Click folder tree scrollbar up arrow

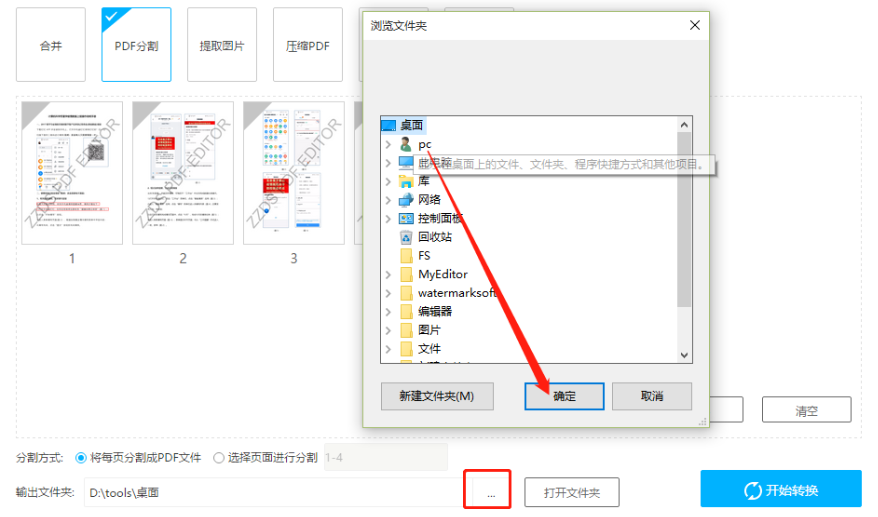click(684, 125)
